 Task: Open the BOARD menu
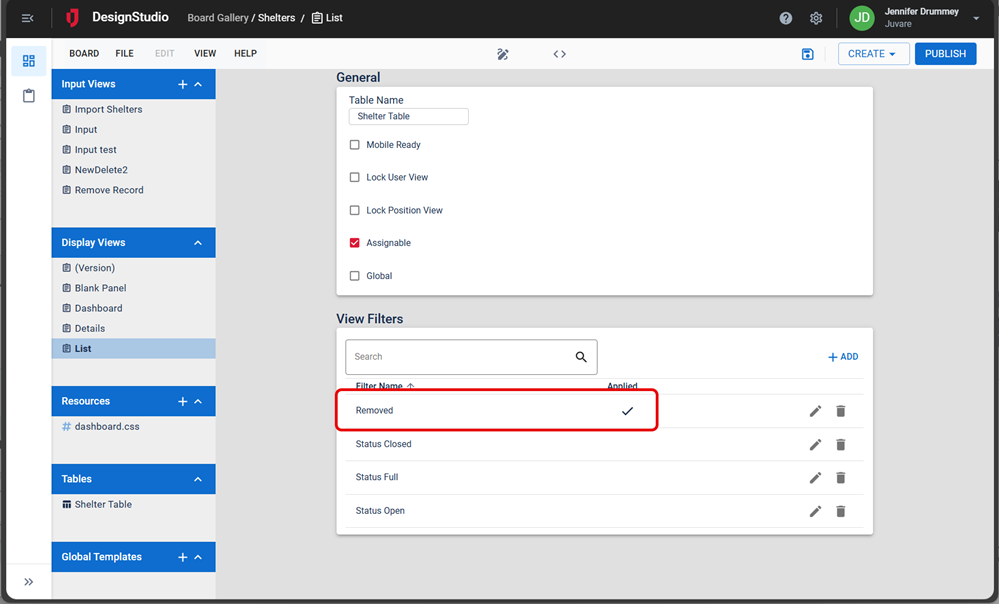84,54
